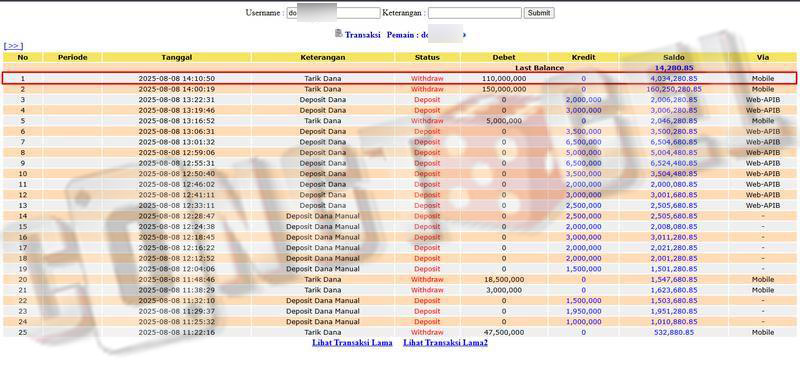Select the 150,000,000 debet amount in row 2
This screenshot has width=800, height=386.
(x=504, y=89)
